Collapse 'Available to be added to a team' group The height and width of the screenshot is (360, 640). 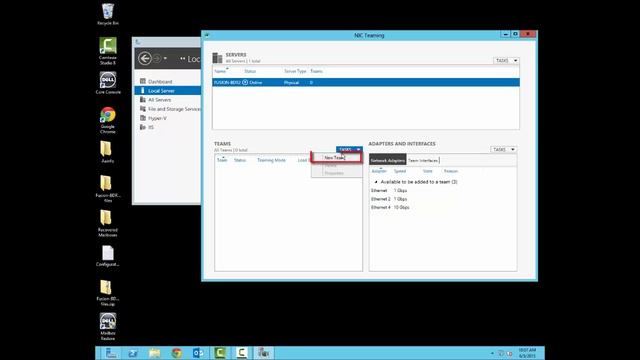[x=376, y=182]
